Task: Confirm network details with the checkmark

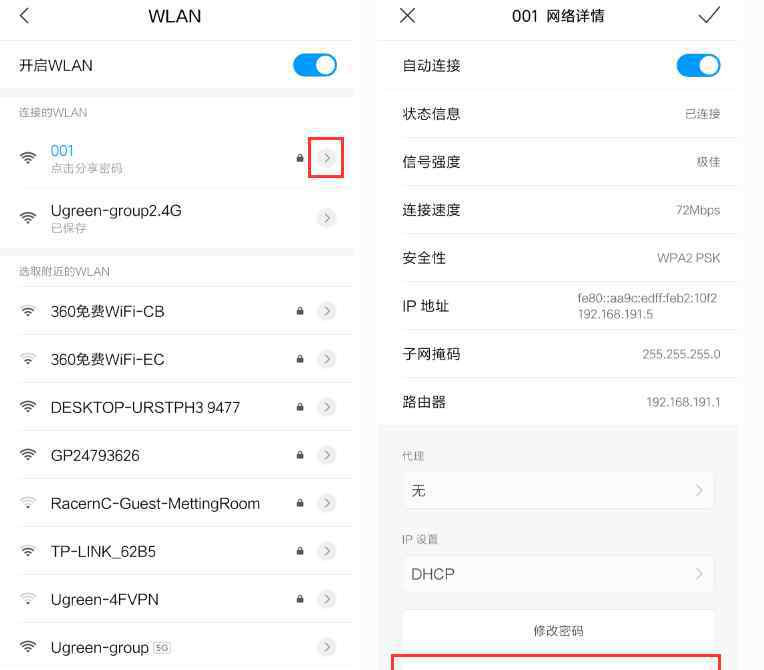Action: 709,15
